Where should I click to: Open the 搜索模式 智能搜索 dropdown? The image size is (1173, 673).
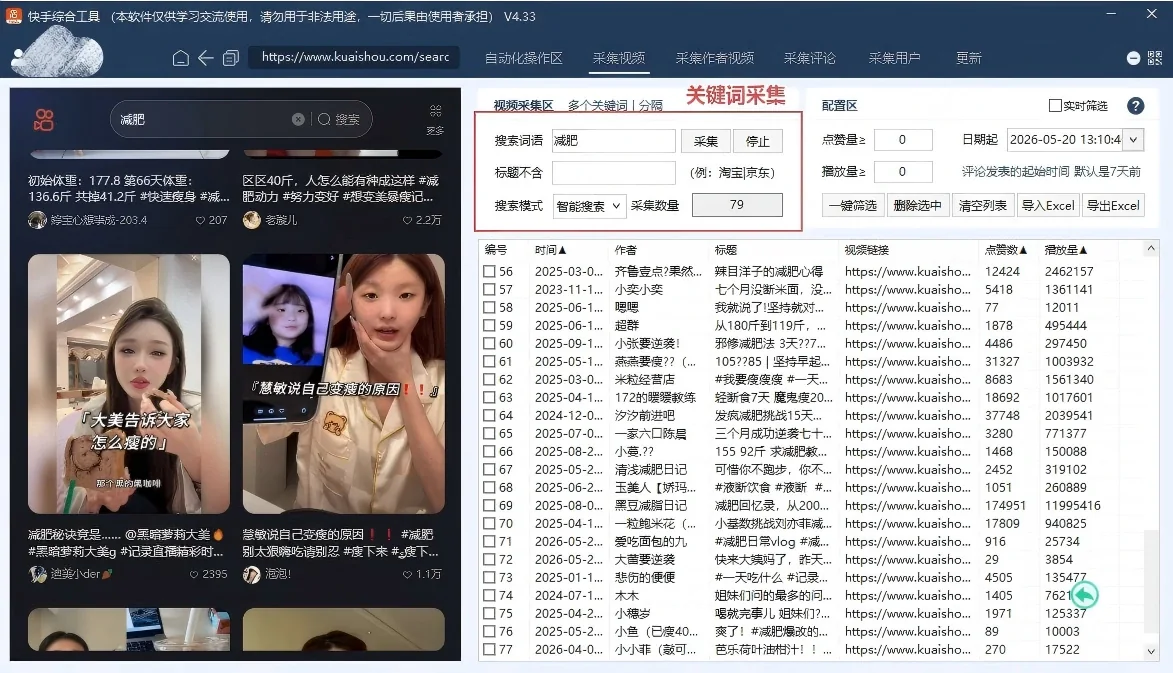589,206
